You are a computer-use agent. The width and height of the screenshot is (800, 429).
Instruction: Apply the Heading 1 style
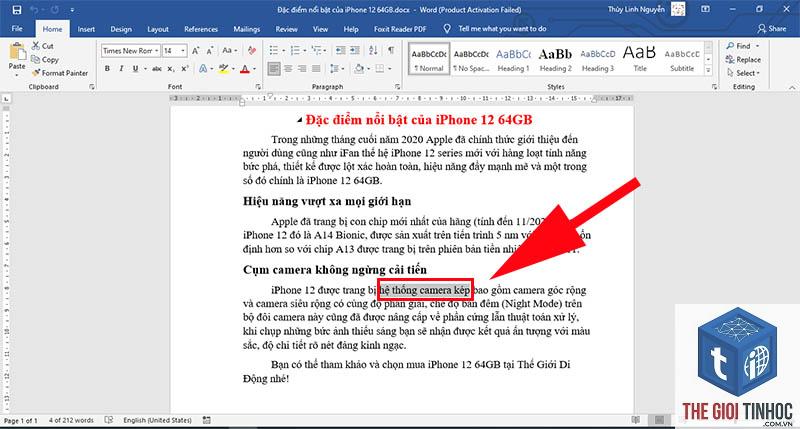pos(513,59)
